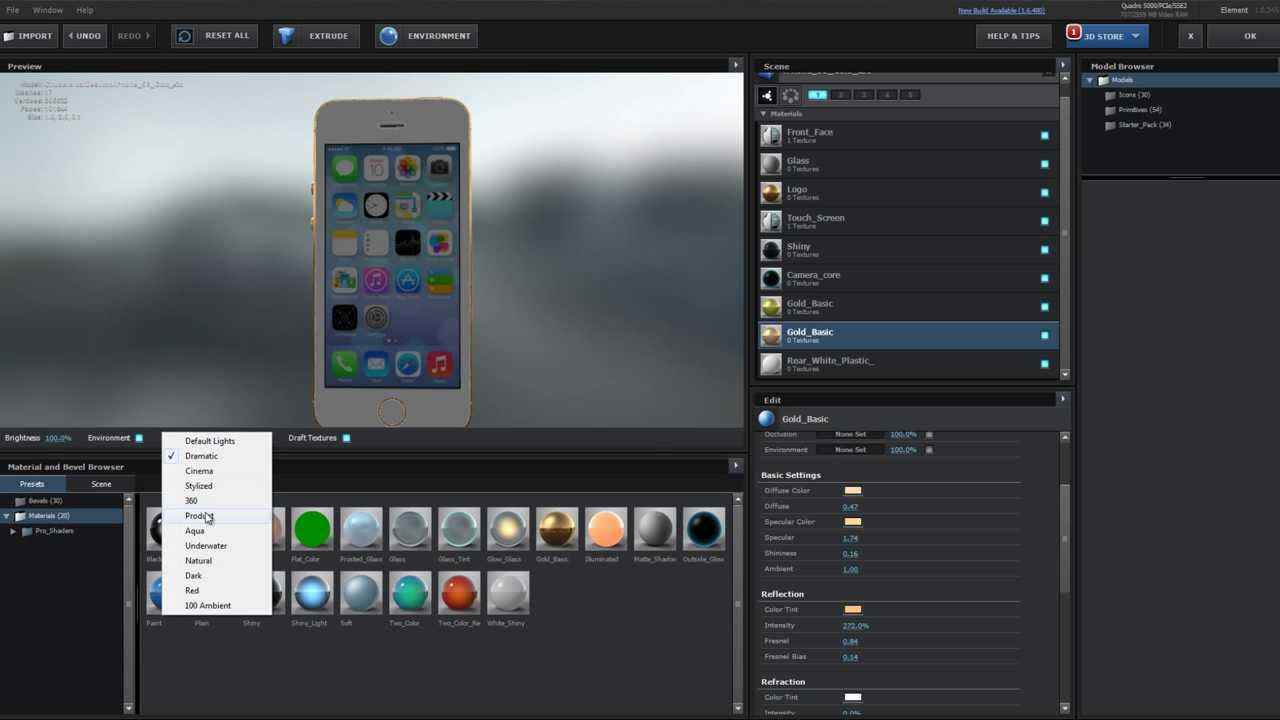
Task: Select the Illuminated material preset sphere
Action: point(606,529)
